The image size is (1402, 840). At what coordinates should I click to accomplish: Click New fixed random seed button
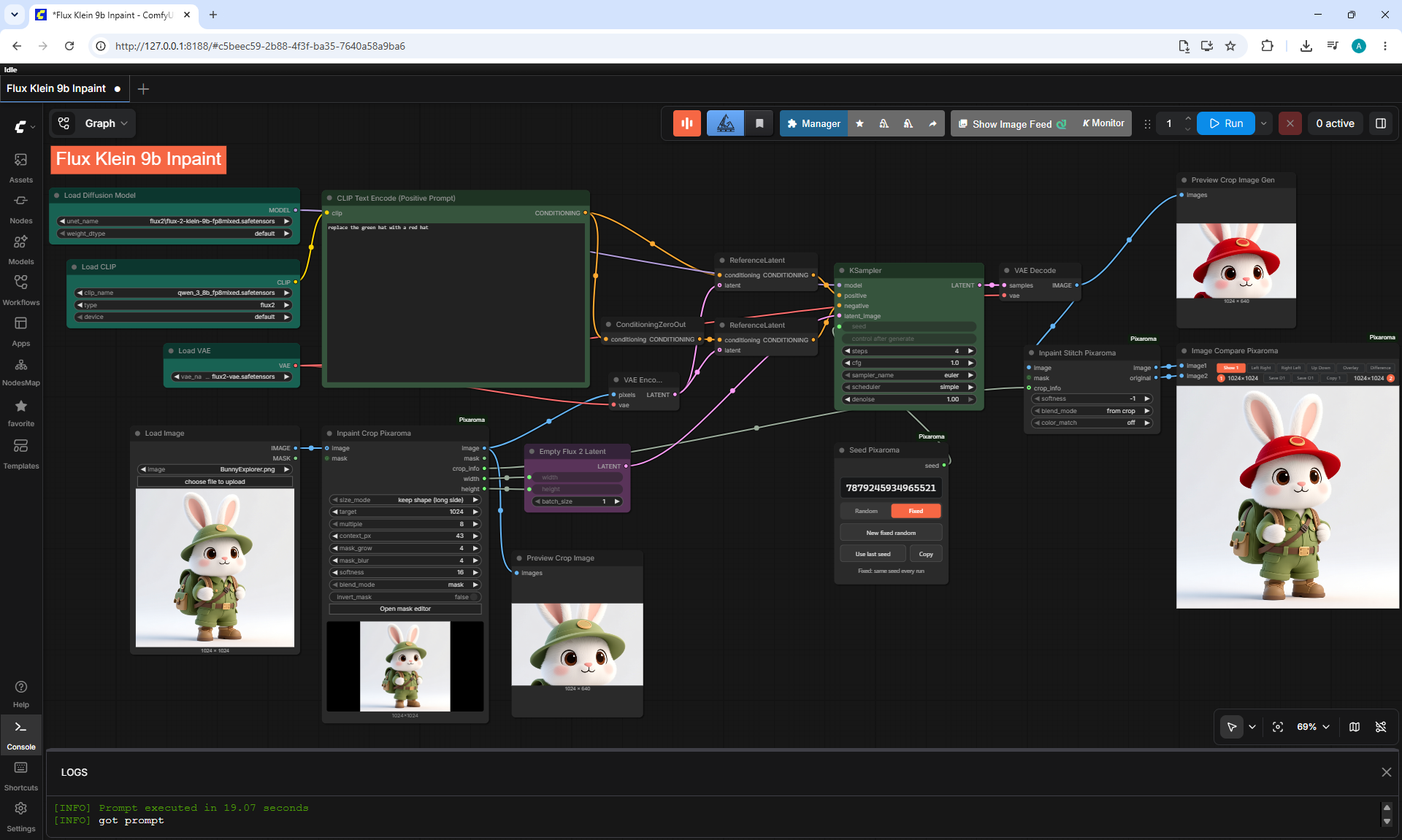891,533
